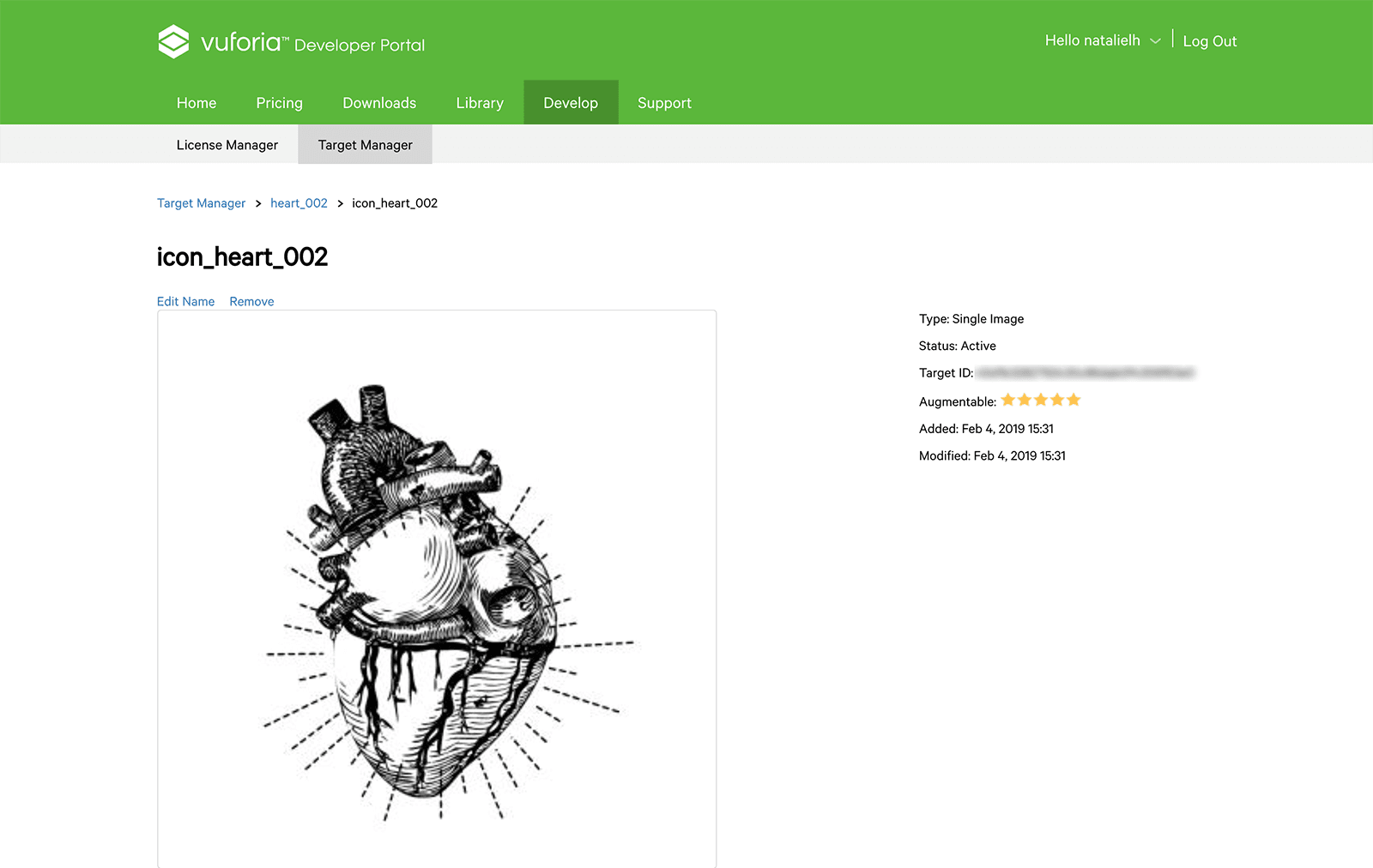Expand the Hello natalielh account dropdown
Screen dimensions: 1373x868
[x=1103, y=40]
